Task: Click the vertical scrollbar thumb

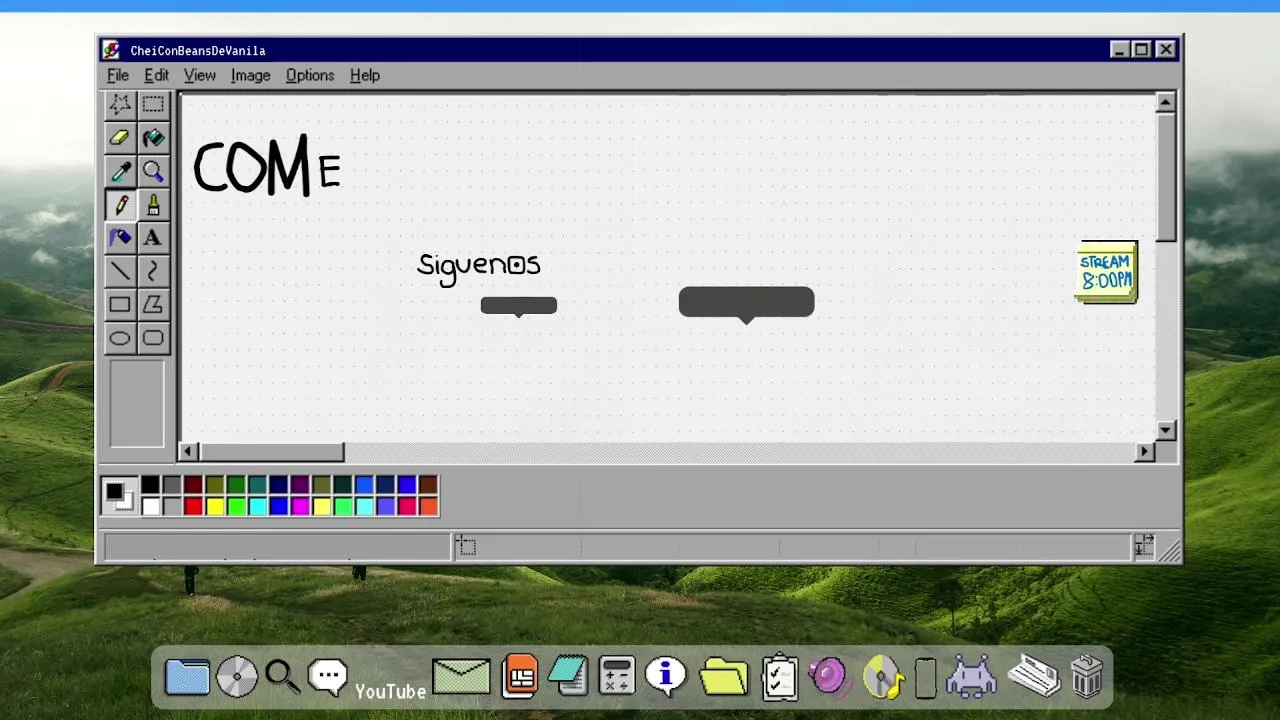Action: [x=1165, y=177]
